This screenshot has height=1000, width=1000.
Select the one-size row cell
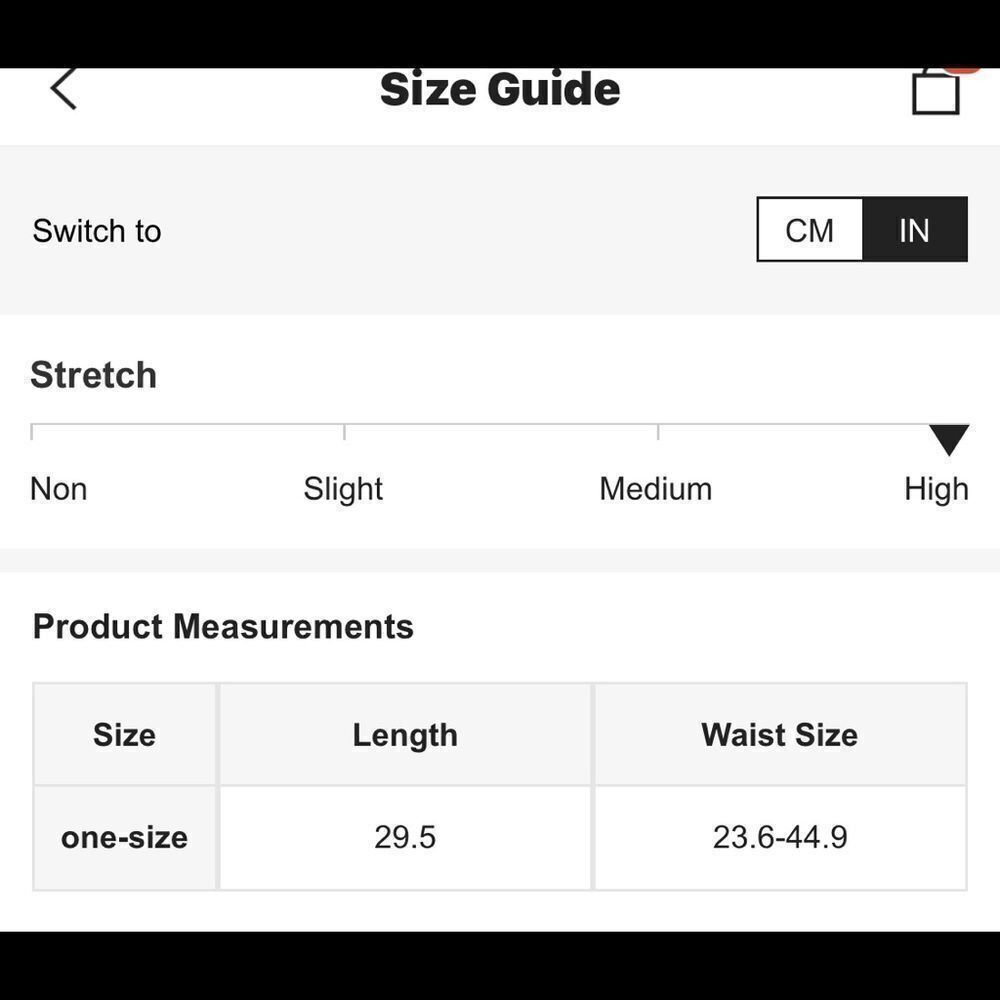tap(125, 837)
